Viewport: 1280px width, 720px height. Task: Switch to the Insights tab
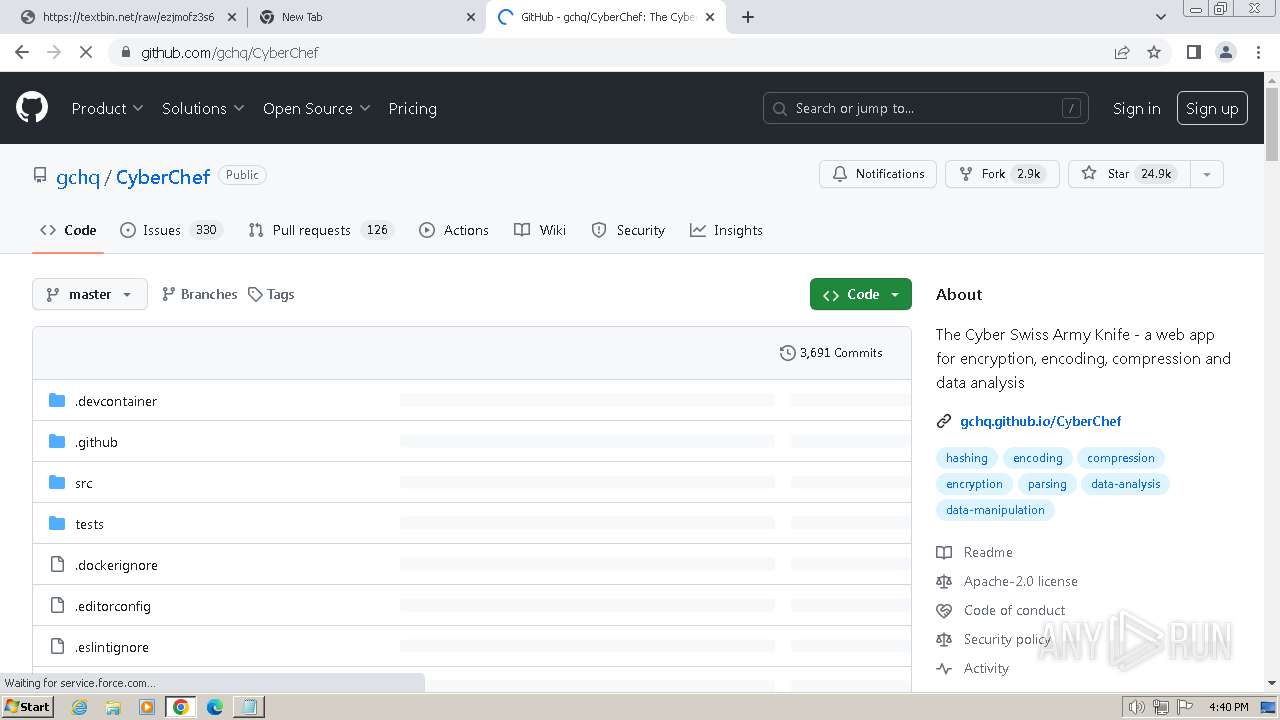726,230
